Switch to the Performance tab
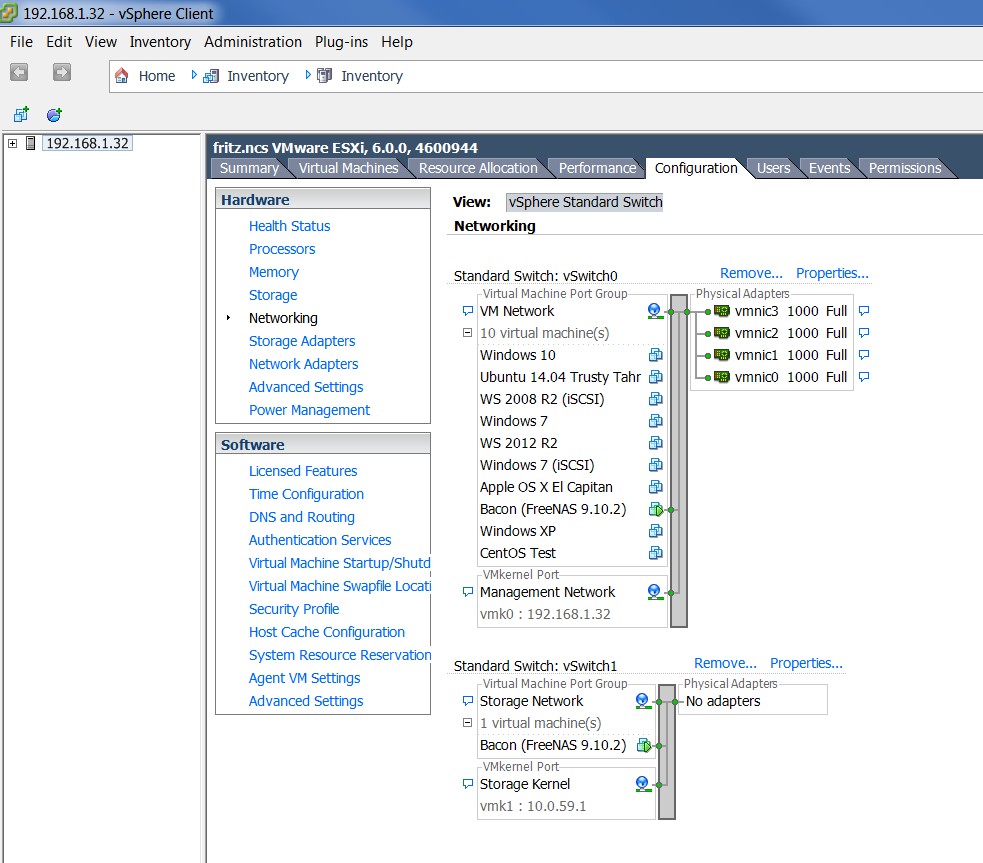Image resolution: width=983 pixels, height=863 pixels. [x=597, y=168]
